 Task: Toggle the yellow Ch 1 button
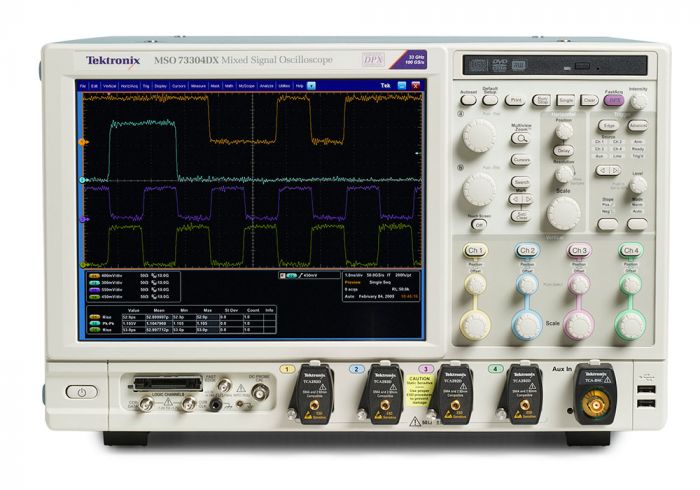pyautogui.click(x=475, y=250)
